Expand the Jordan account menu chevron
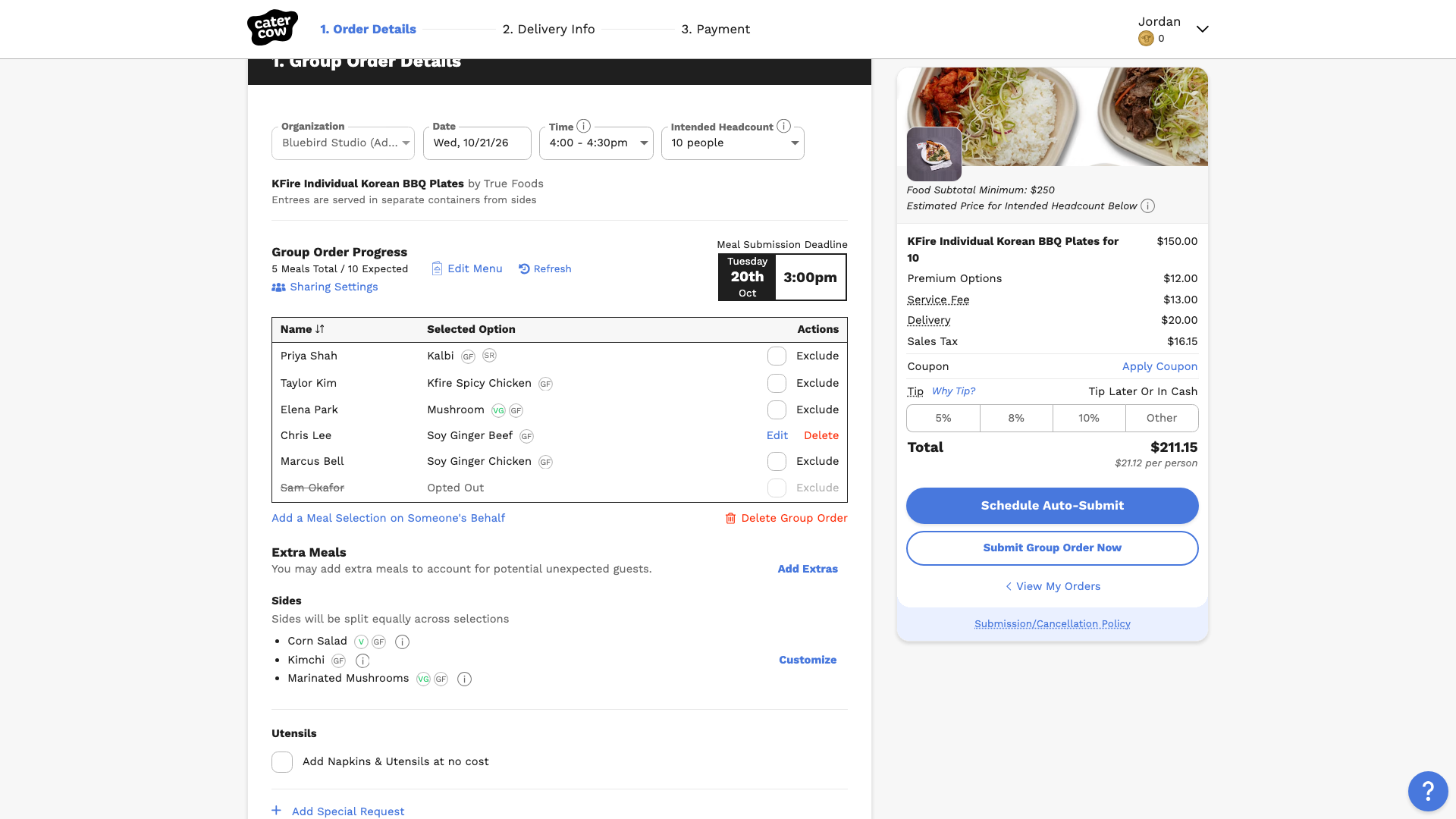The height and width of the screenshot is (819, 1456). click(1202, 29)
